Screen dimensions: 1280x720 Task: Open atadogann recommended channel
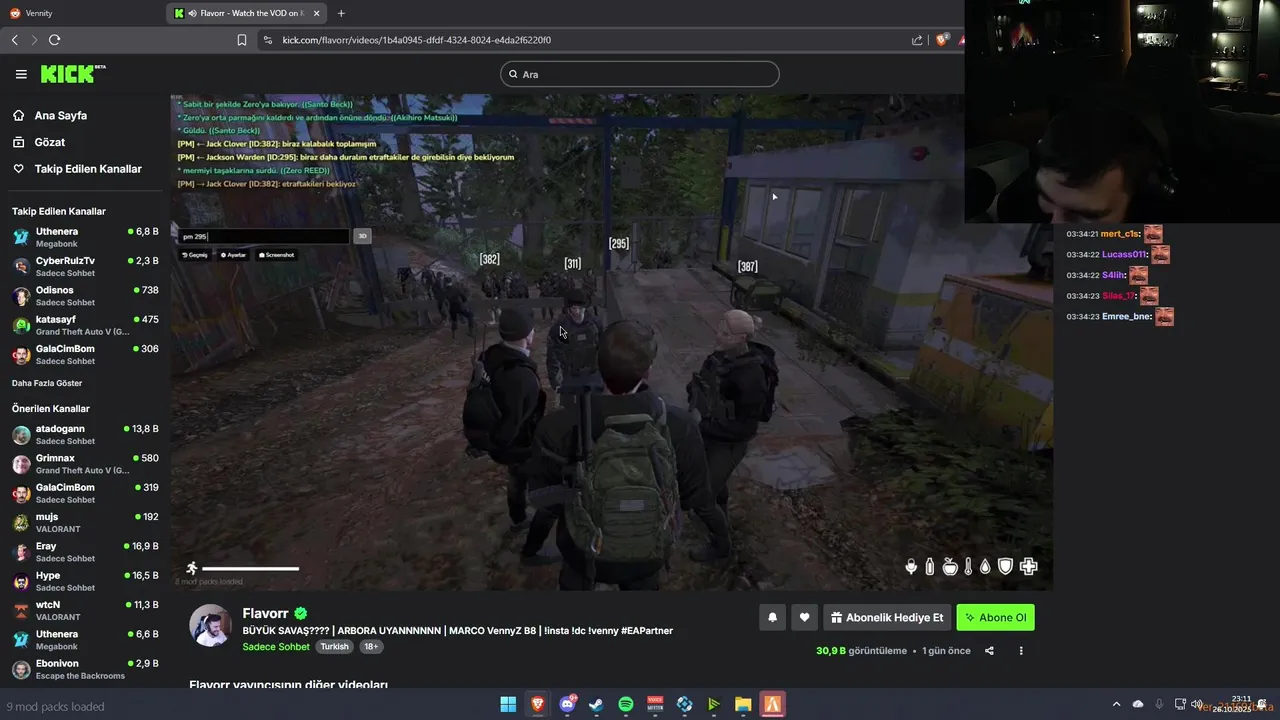tap(84, 434)
